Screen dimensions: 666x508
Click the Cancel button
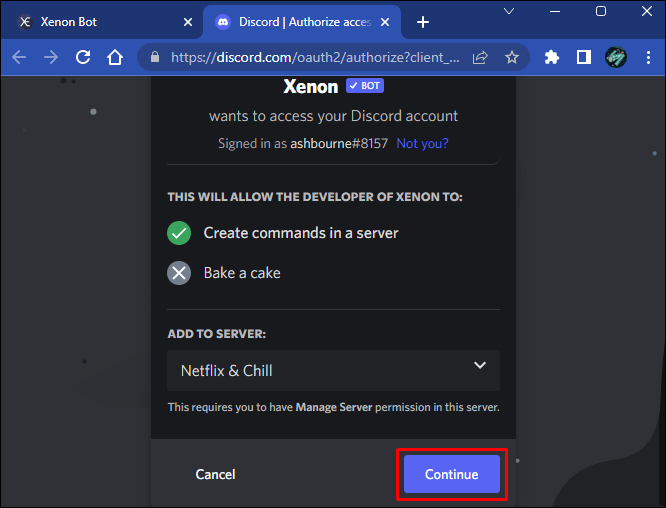(215, 474)
